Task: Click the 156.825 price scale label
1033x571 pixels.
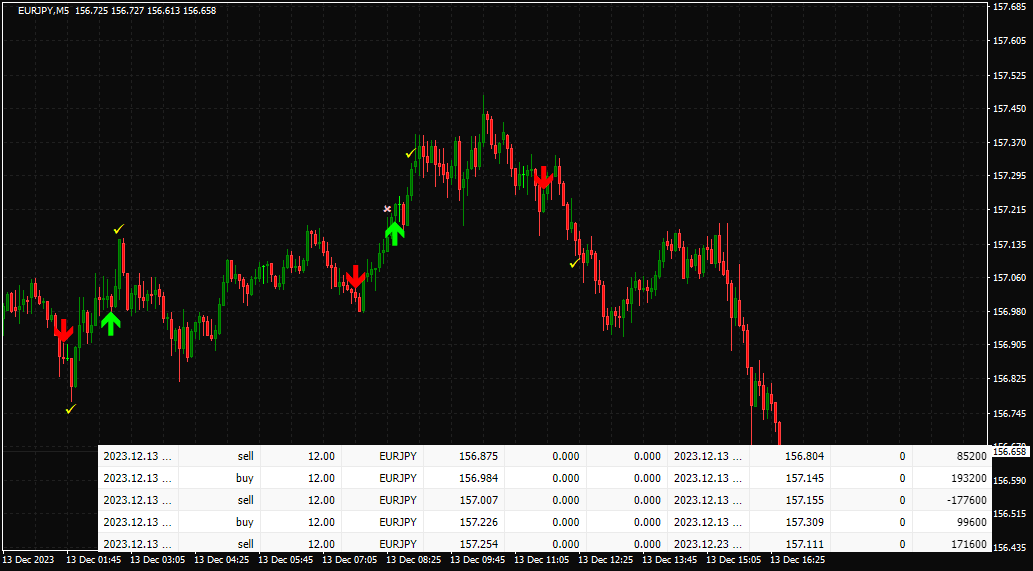Action: (1010, 379)
